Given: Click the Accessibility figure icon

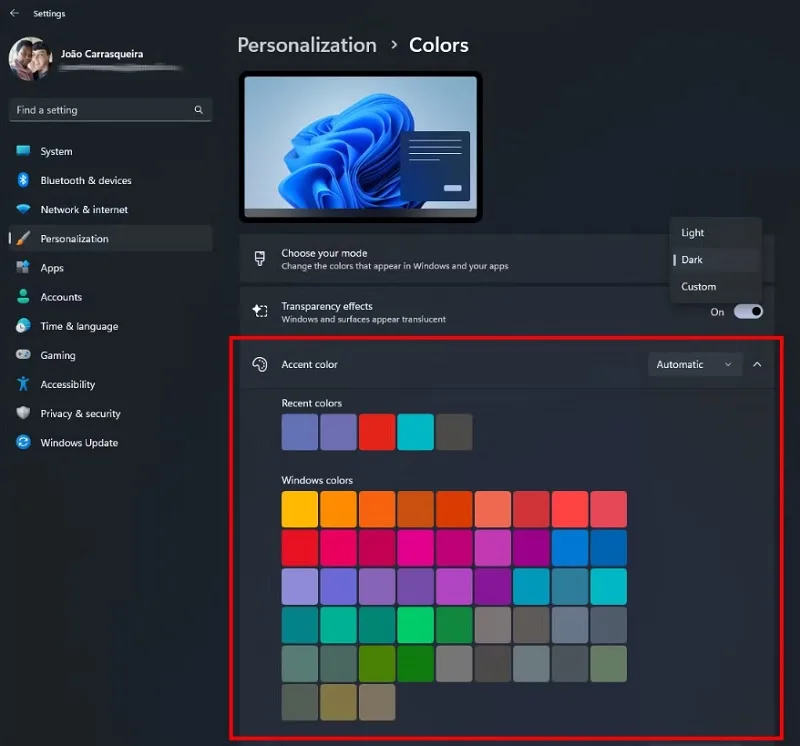Looking at the screenshot, I should click(x=23, y=384).
